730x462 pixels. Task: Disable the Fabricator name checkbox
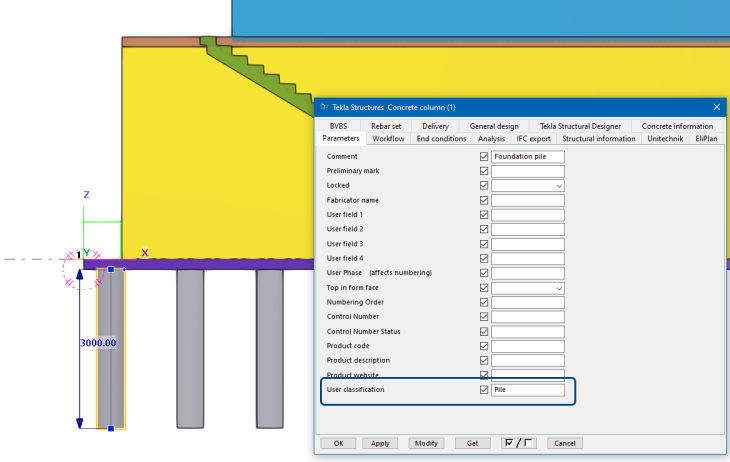pos(484,201)
